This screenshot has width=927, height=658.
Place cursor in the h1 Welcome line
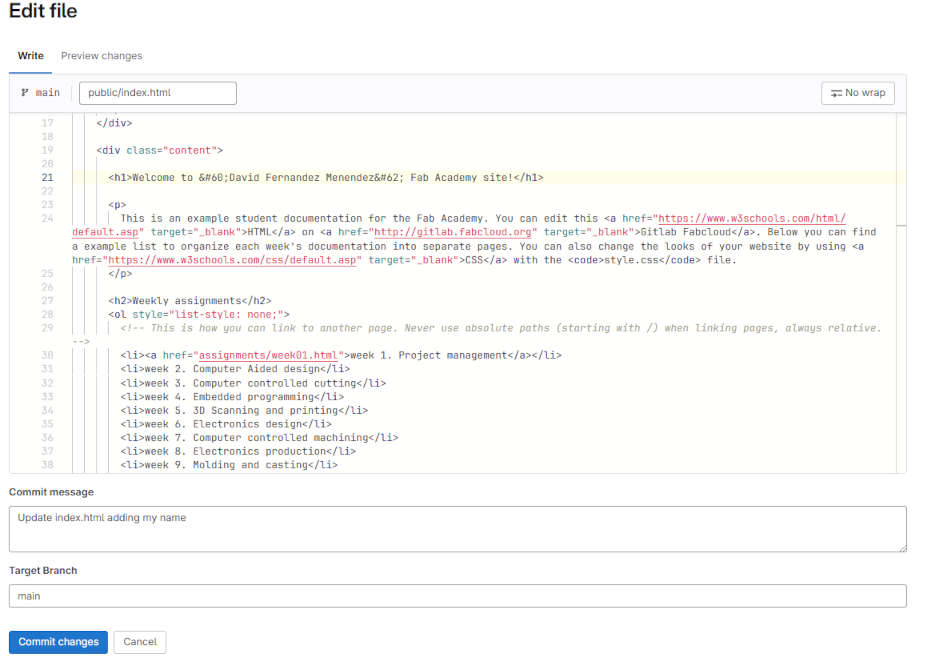pyautogui.click(x=326, y=177)
